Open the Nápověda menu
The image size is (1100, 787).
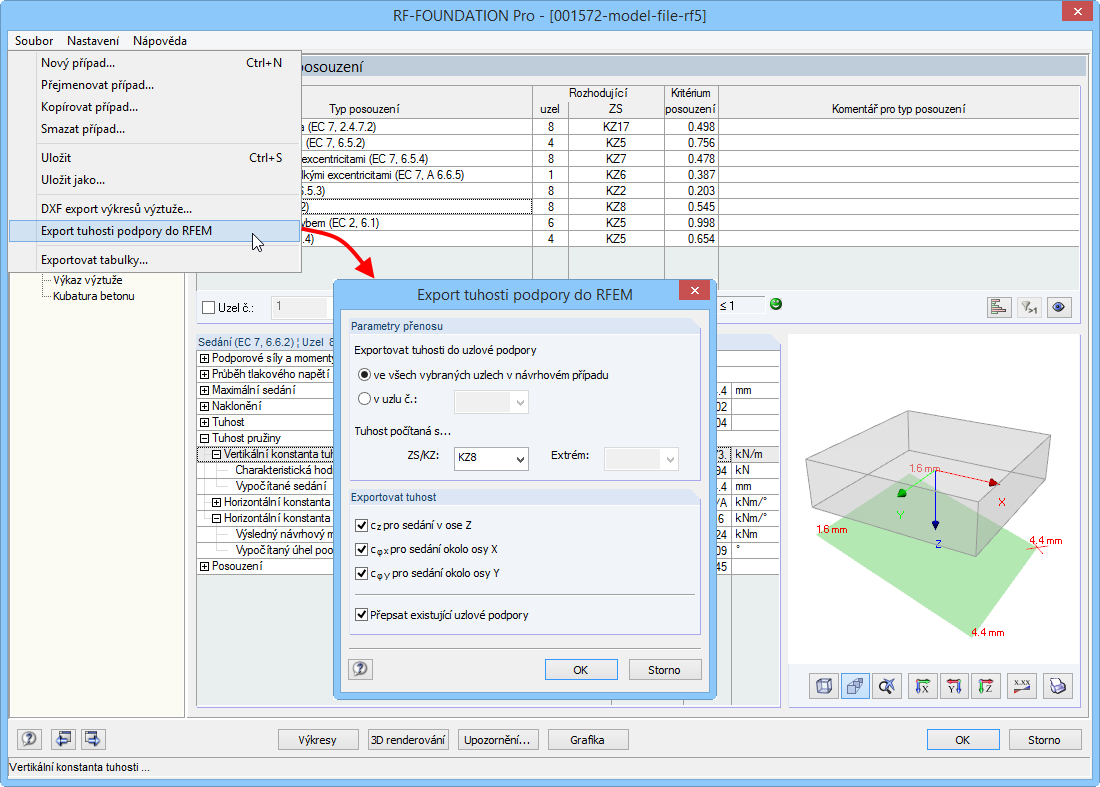(160, 41)
